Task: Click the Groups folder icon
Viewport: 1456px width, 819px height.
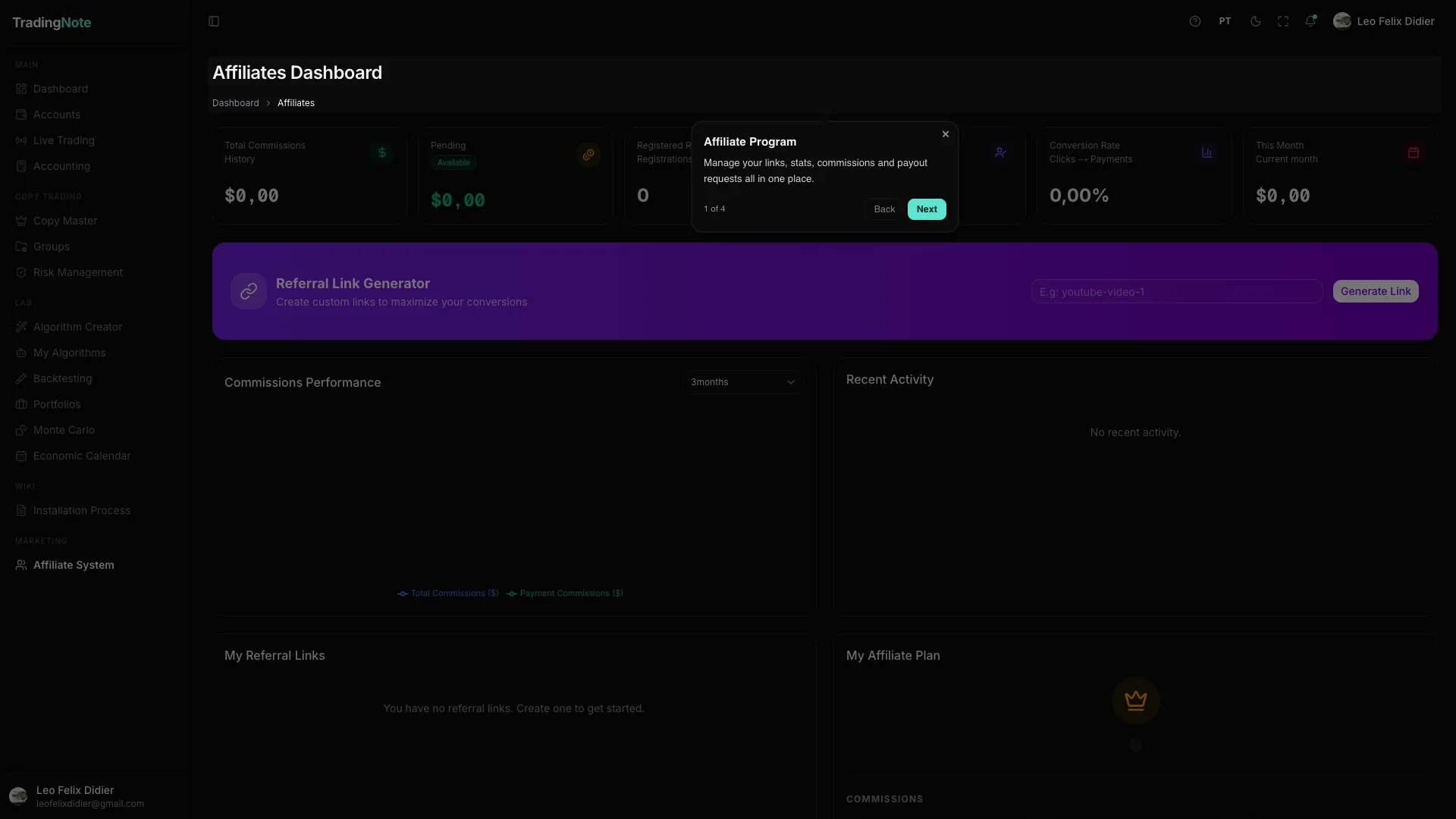Action: tap(21, 246)
